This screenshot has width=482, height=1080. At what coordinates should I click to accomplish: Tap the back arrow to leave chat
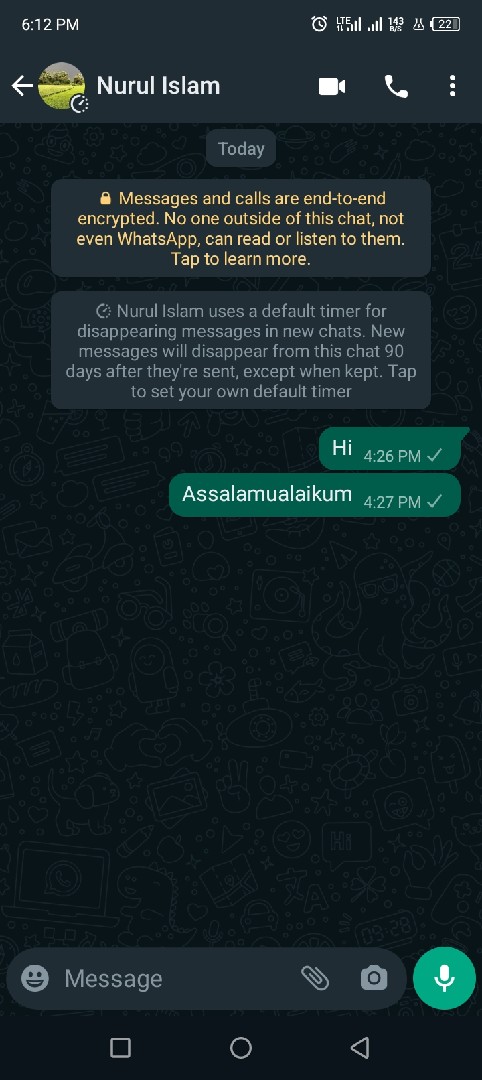22,86
